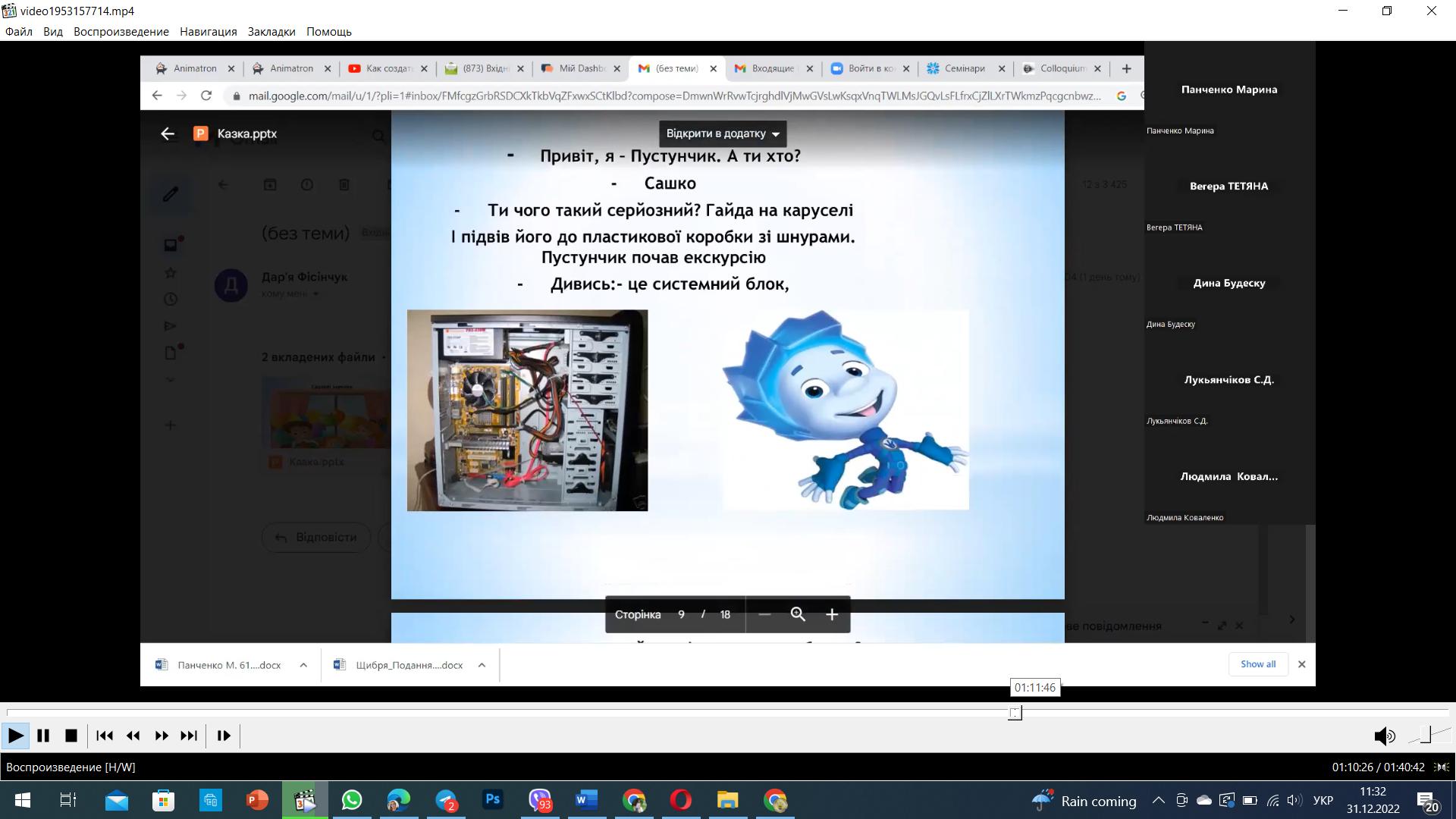Adjust the volume slider
The height and width of the screenshot is (819, 1456).
pos(1426,735)
